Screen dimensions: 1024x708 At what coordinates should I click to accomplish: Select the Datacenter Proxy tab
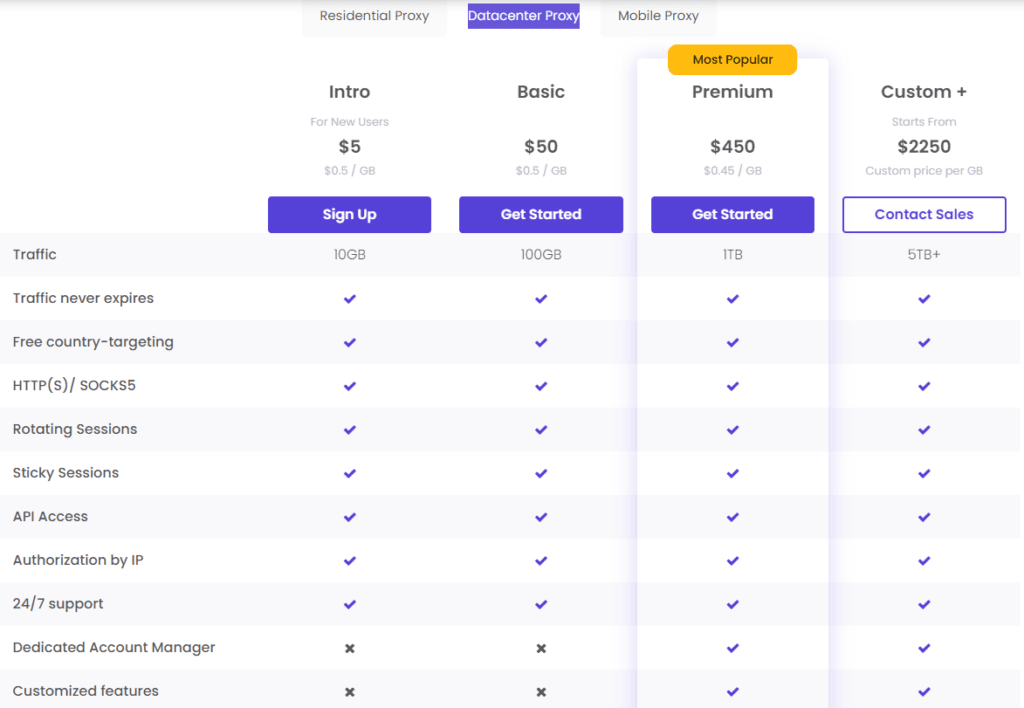tap(524, 16)
